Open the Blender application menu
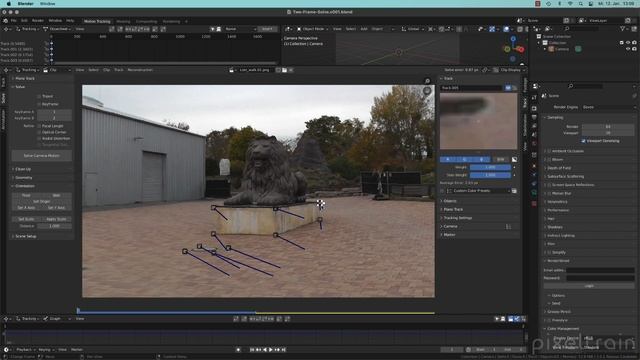This screenshot has width=640, height=360. pos(25,4)
